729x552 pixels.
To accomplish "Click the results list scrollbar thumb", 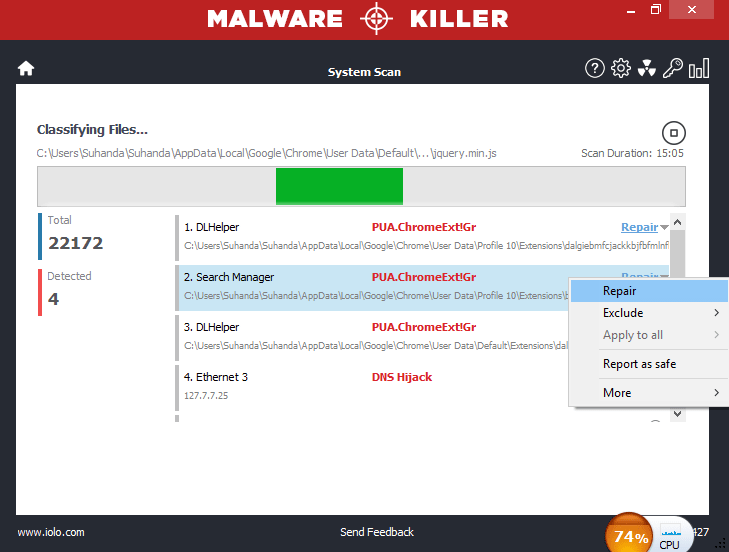I will click(x=677, y=254).
